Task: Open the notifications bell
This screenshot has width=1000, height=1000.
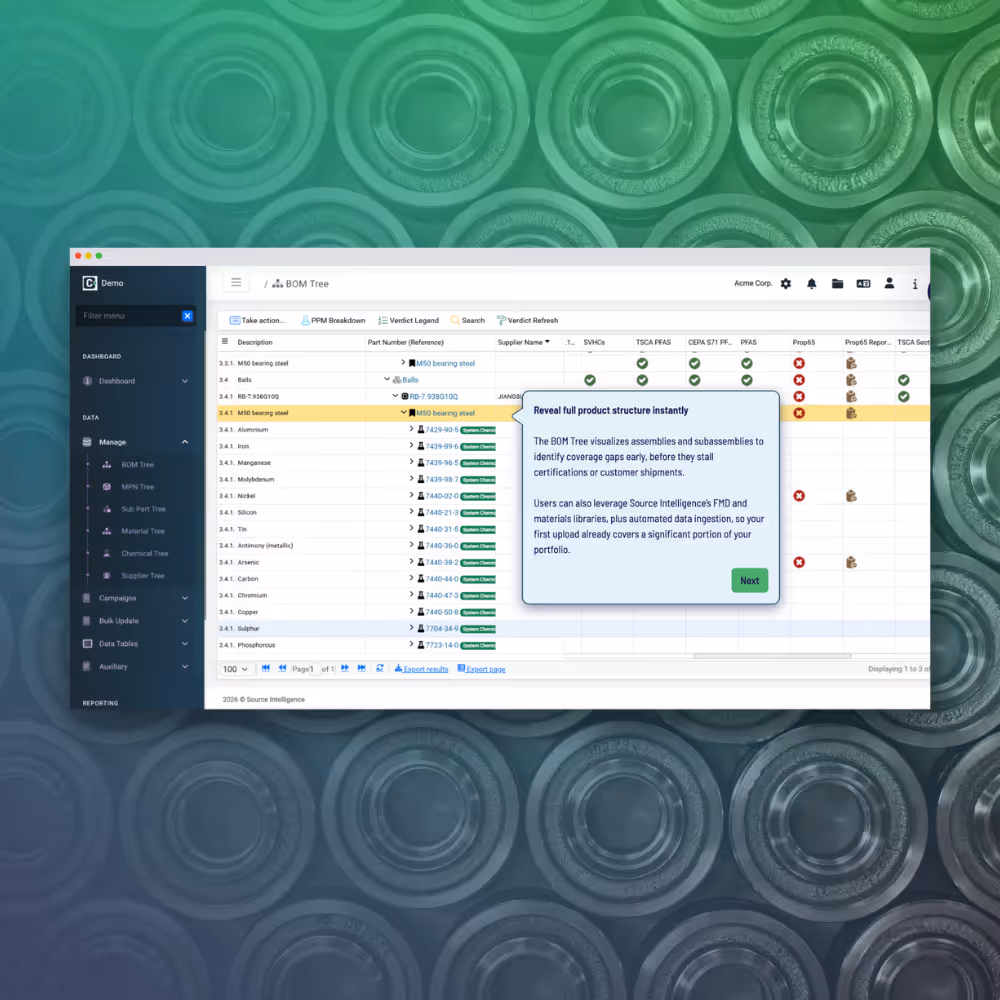Action: 811,284
